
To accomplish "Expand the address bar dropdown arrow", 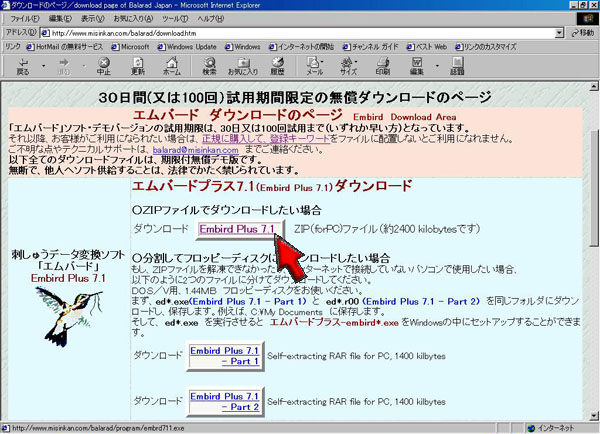I will pyautogui.click(x=559, y=33).
